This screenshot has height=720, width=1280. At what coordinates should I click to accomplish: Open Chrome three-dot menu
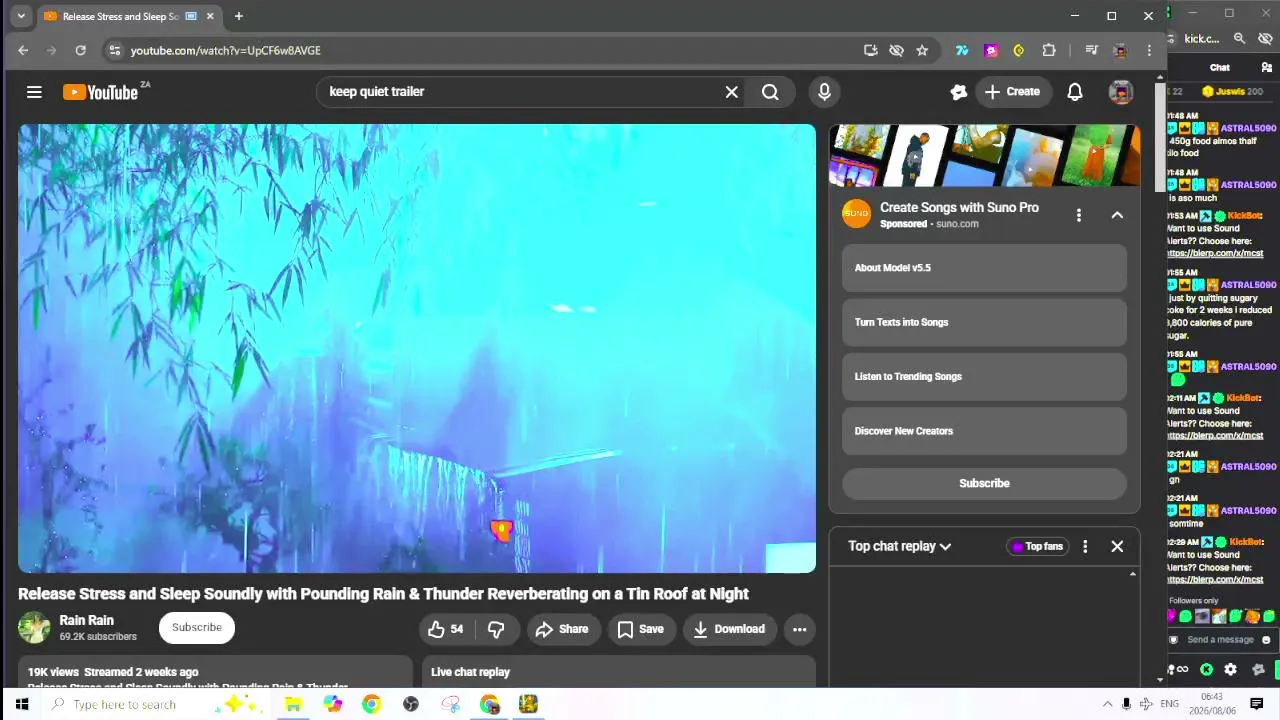[x=1149, y=50]
